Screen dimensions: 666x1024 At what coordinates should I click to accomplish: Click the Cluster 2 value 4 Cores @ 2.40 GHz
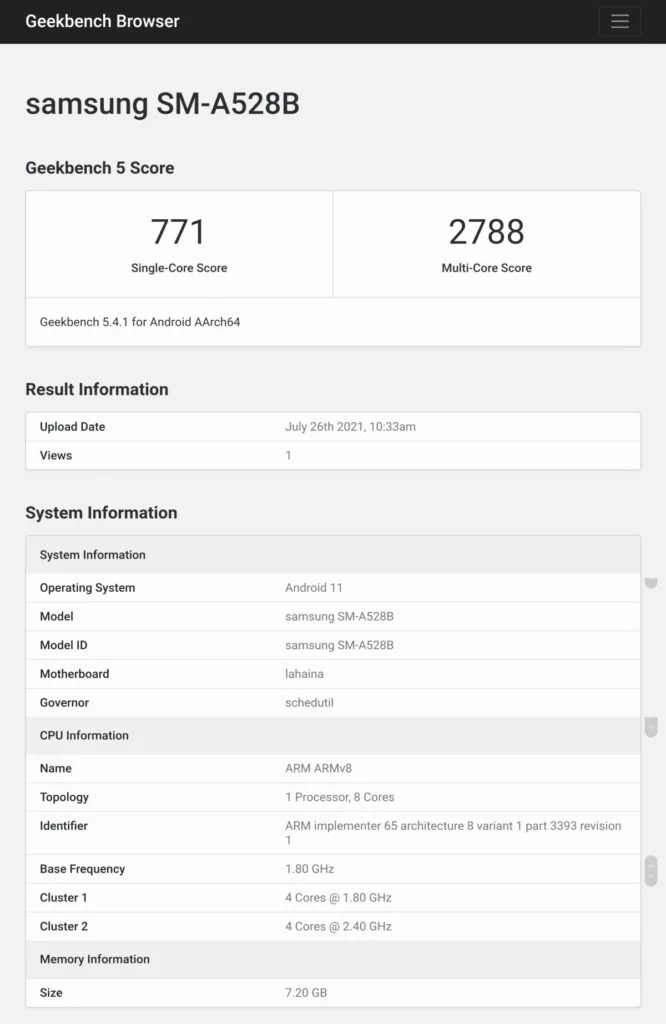338,927
